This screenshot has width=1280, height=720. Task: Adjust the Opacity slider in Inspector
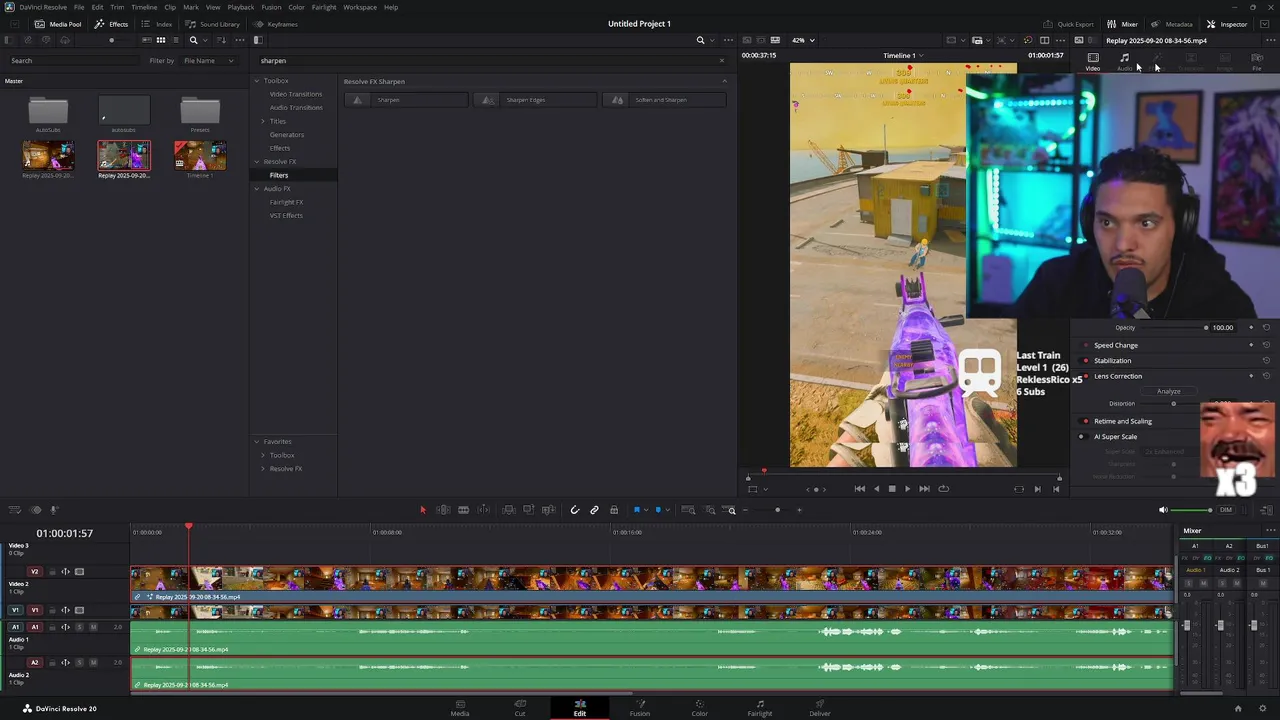click(1176, 328)
